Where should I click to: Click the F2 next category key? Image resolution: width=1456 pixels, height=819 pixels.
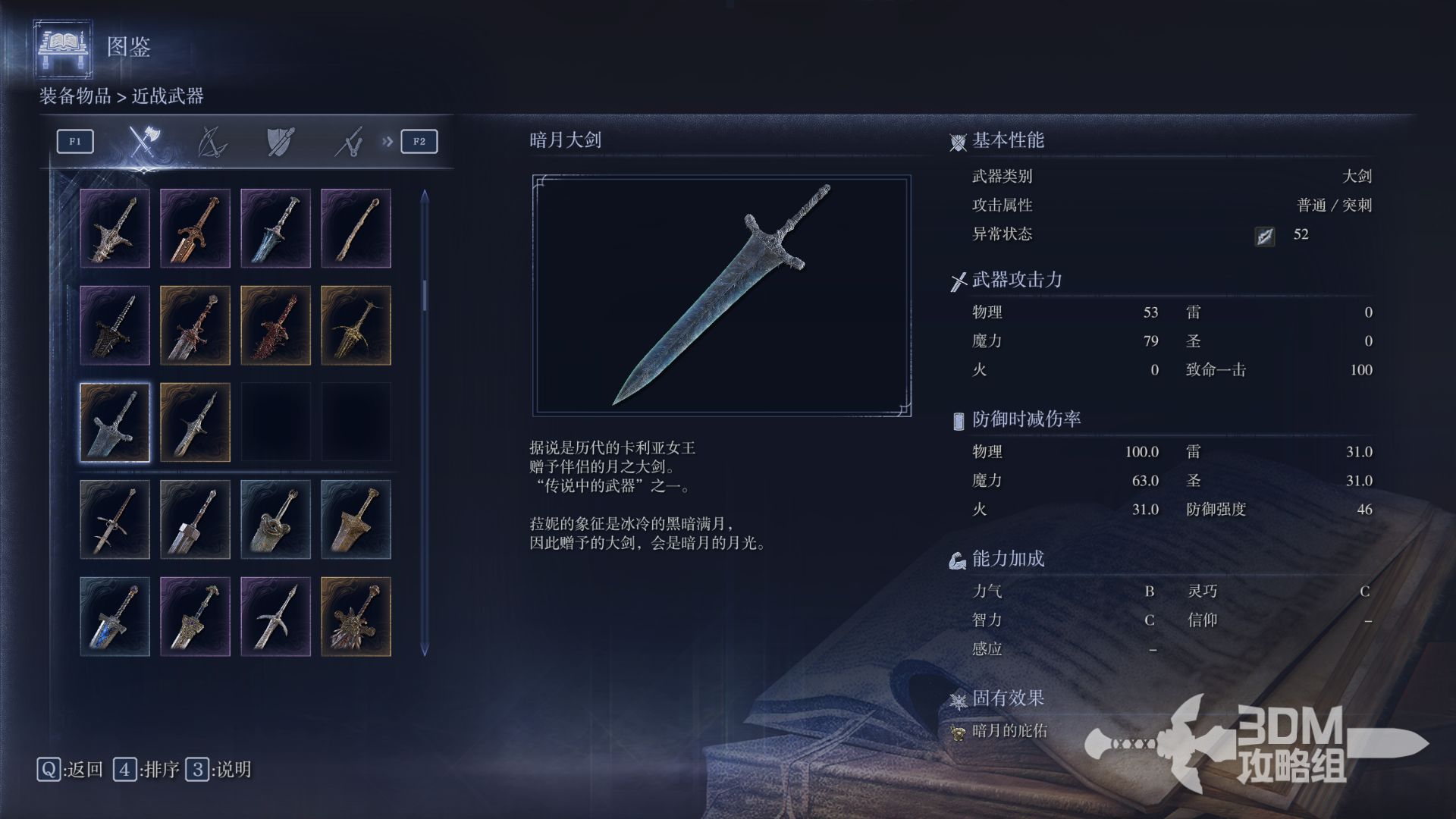pos(419,141)
